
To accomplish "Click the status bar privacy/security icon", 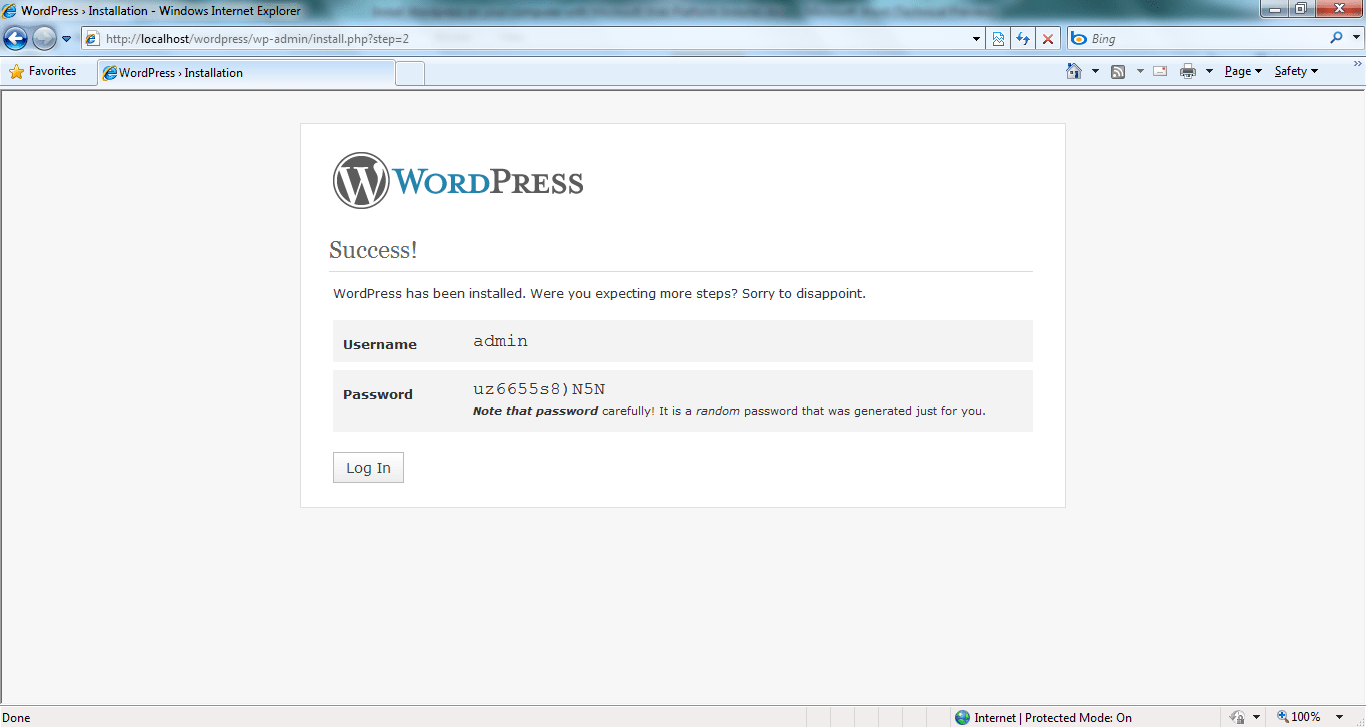I will (1237, 717).
